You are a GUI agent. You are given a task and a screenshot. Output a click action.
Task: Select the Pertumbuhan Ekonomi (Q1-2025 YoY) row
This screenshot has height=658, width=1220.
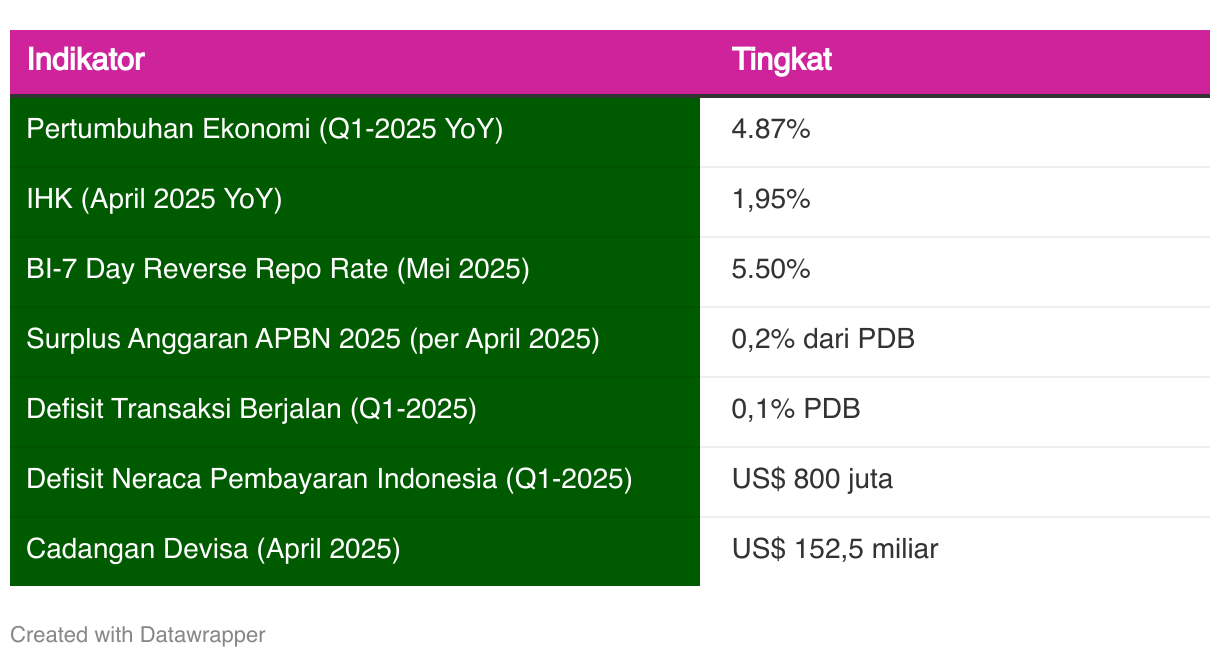610,131
